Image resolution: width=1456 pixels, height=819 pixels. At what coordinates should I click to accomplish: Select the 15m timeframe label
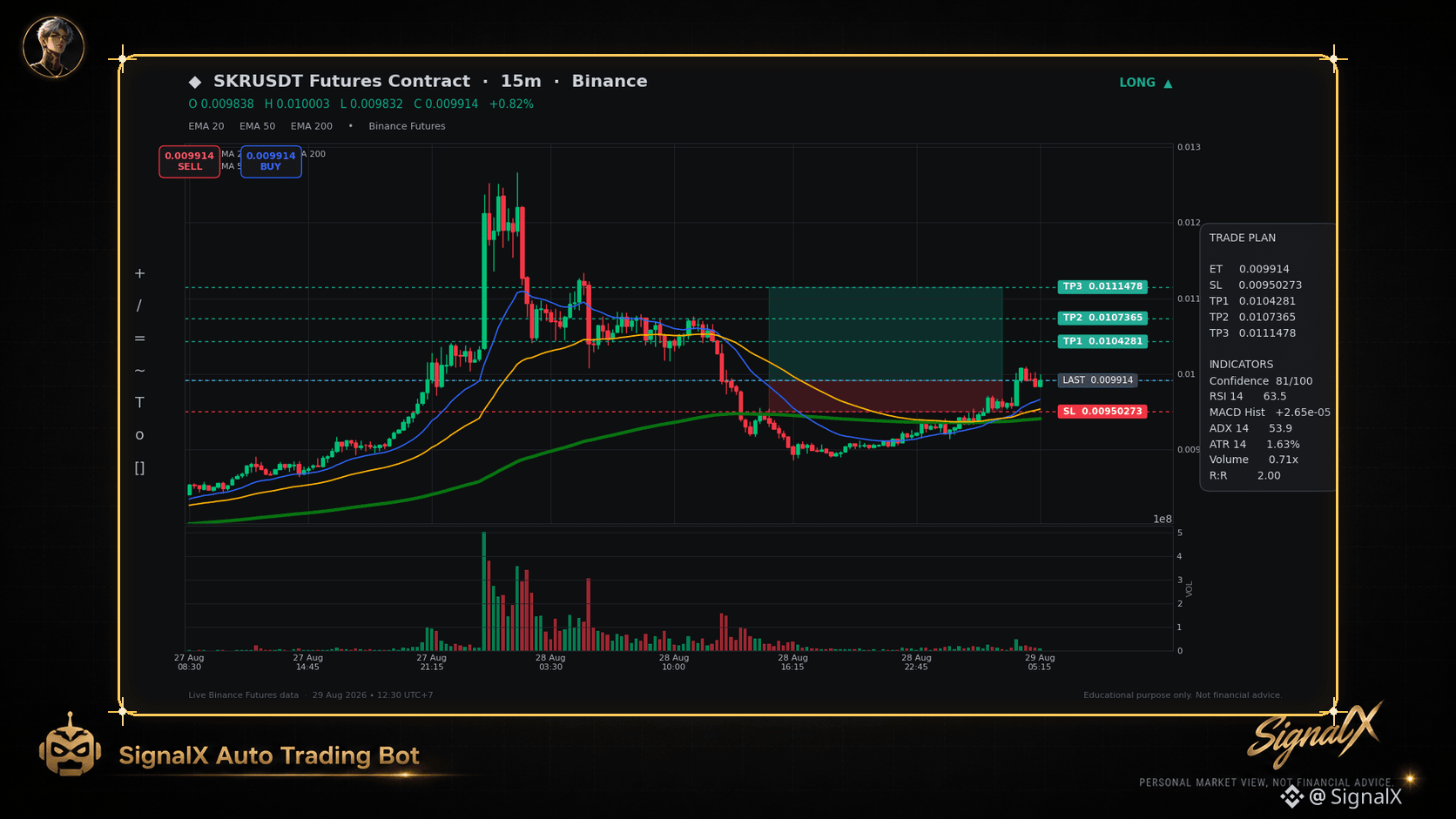tap(521, 81)
